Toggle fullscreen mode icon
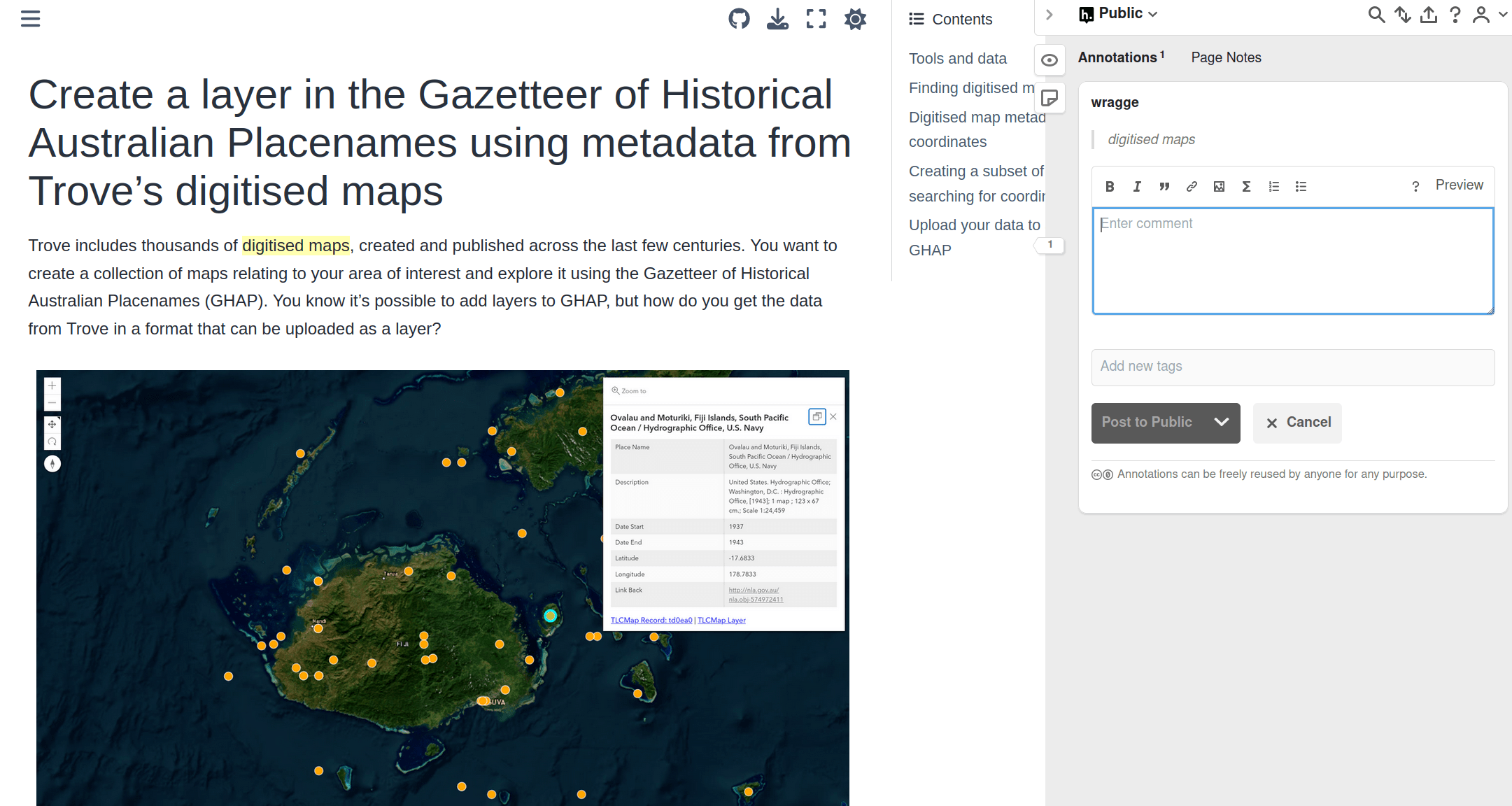Screen dimensions: 1512x806 pyautogui.click(x=816, y=19)
